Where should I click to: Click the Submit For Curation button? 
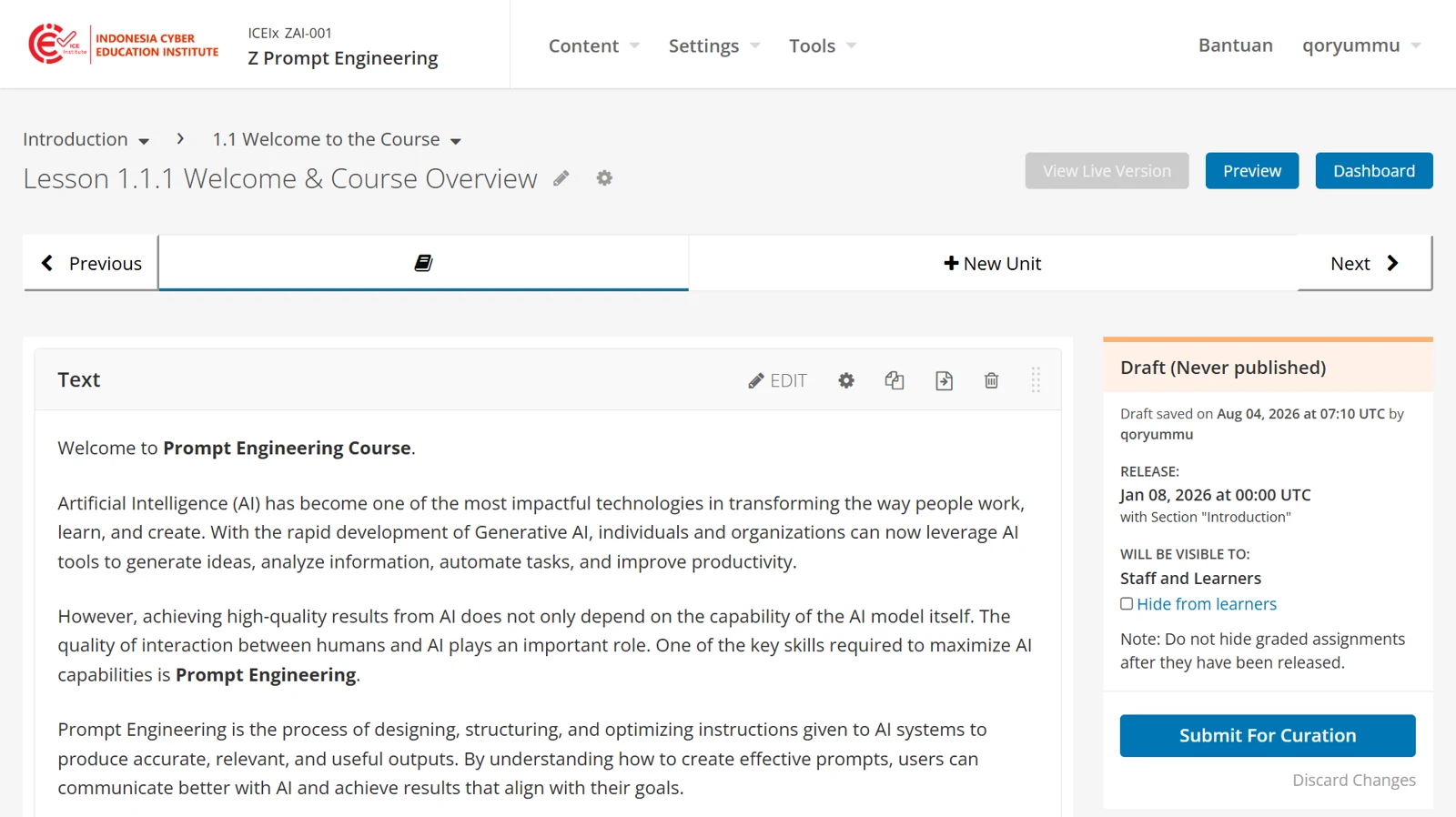(1268, 735)
